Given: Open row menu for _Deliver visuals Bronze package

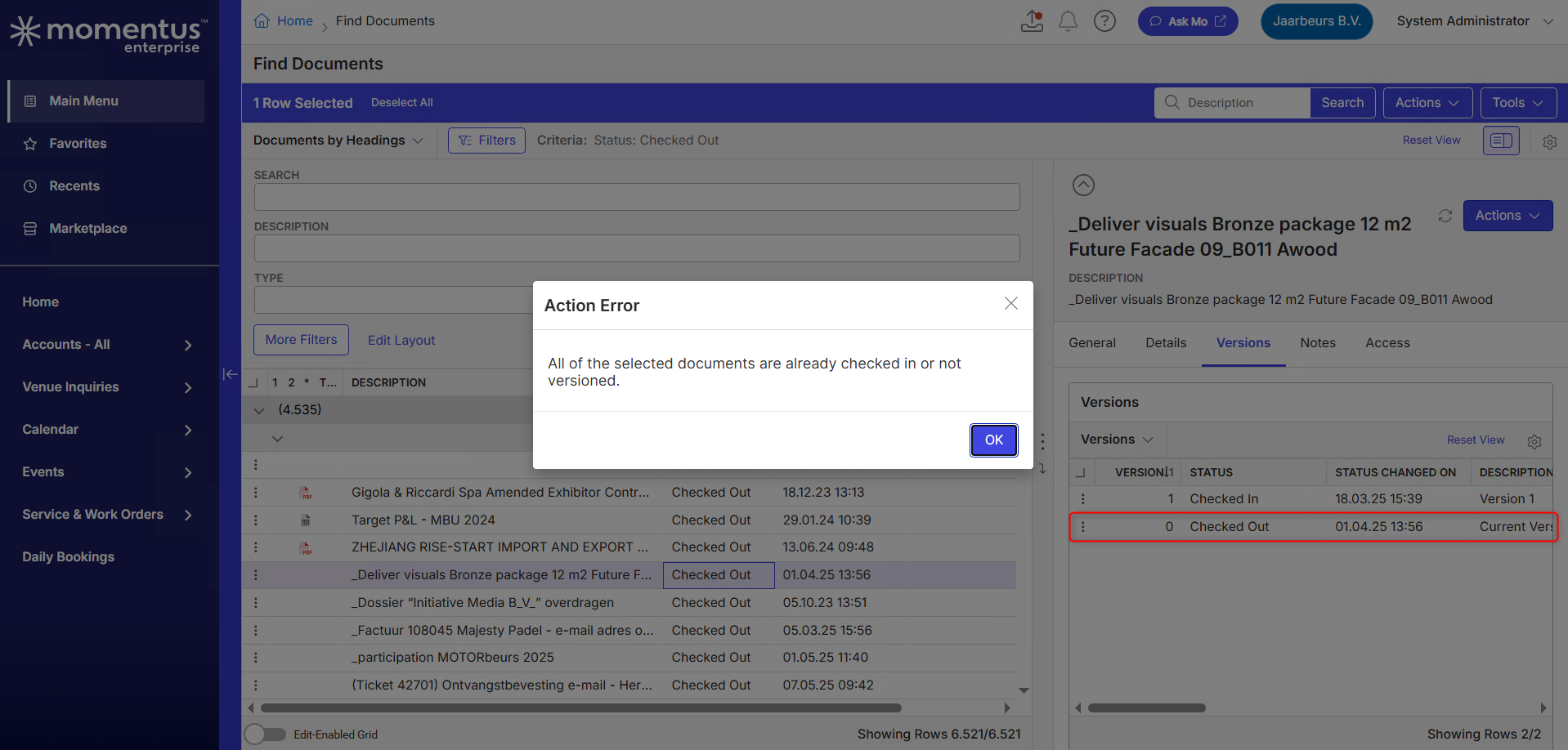Looking at the screenshot, I should (256, 575).
